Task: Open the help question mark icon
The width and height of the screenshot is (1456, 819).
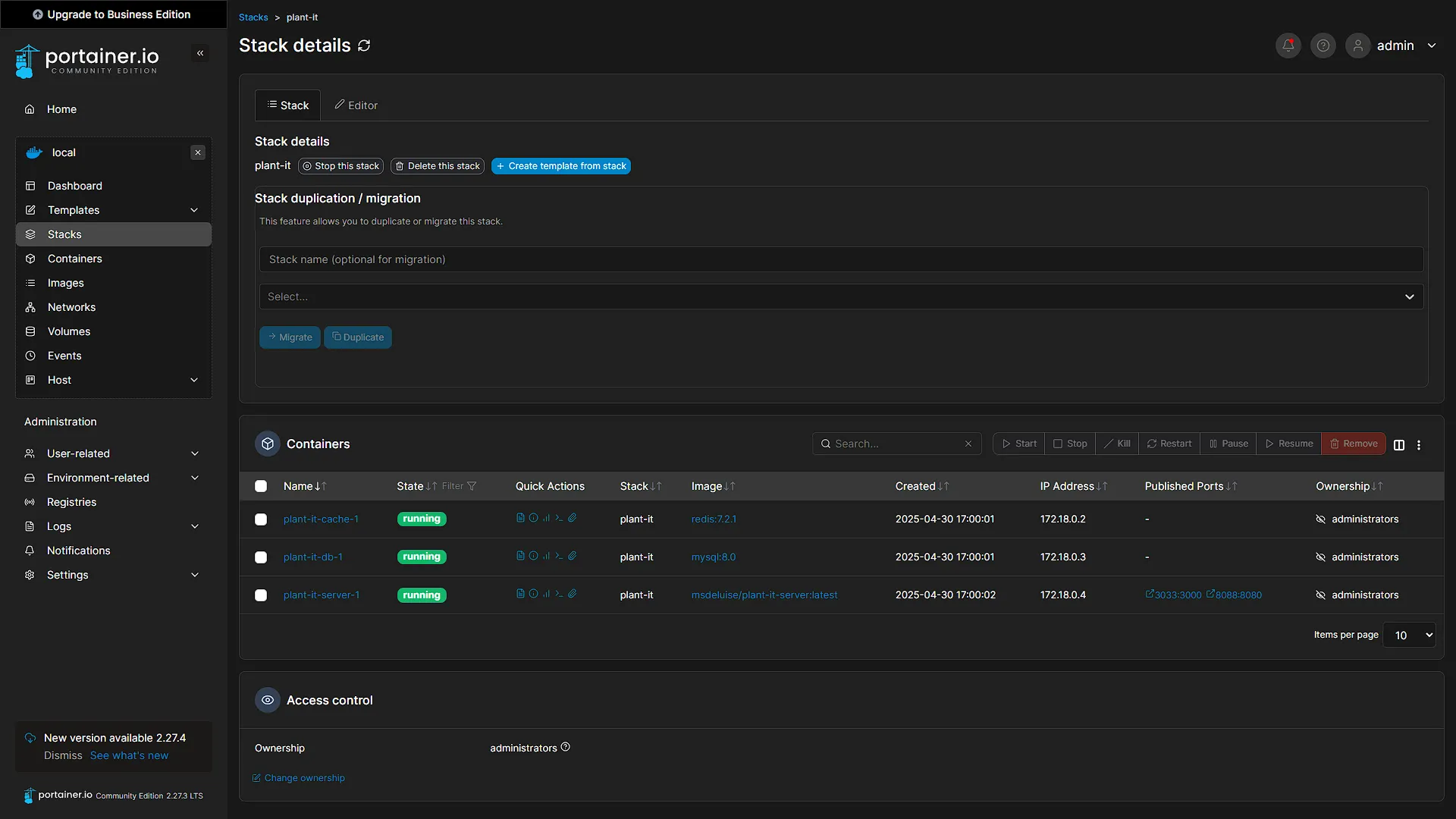Action: point(1323,45)
